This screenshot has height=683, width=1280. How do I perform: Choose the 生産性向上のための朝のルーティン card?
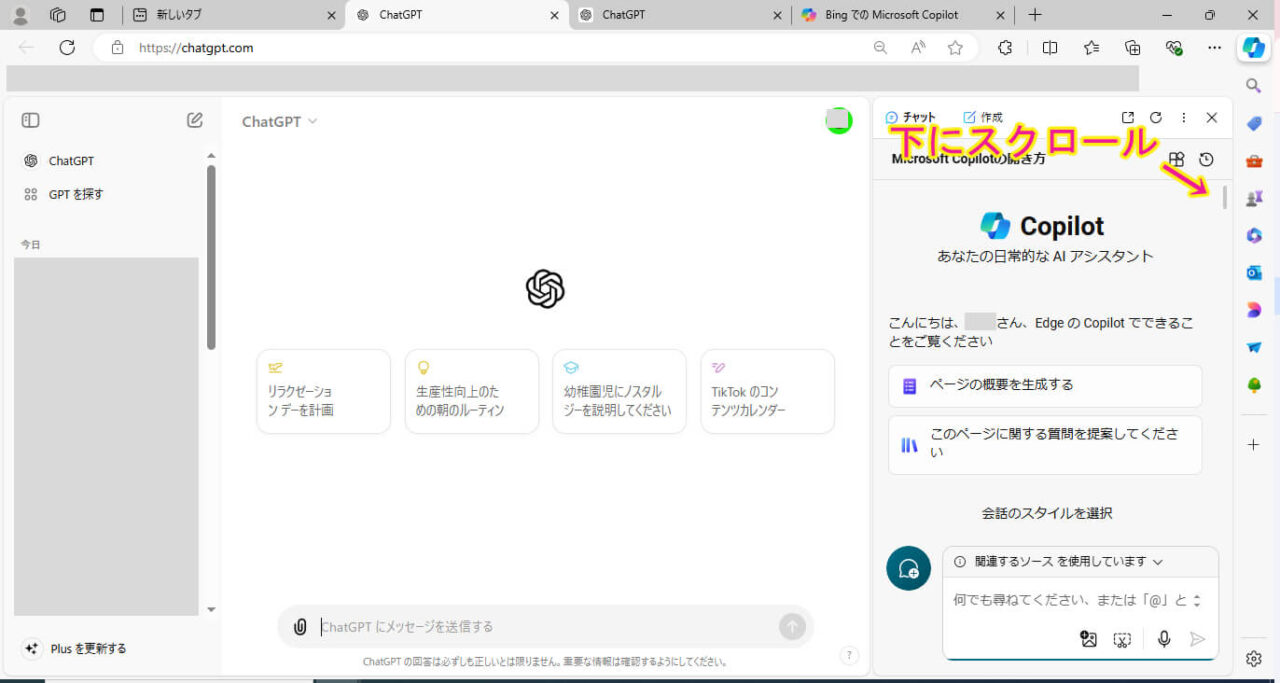pos(471,391)
